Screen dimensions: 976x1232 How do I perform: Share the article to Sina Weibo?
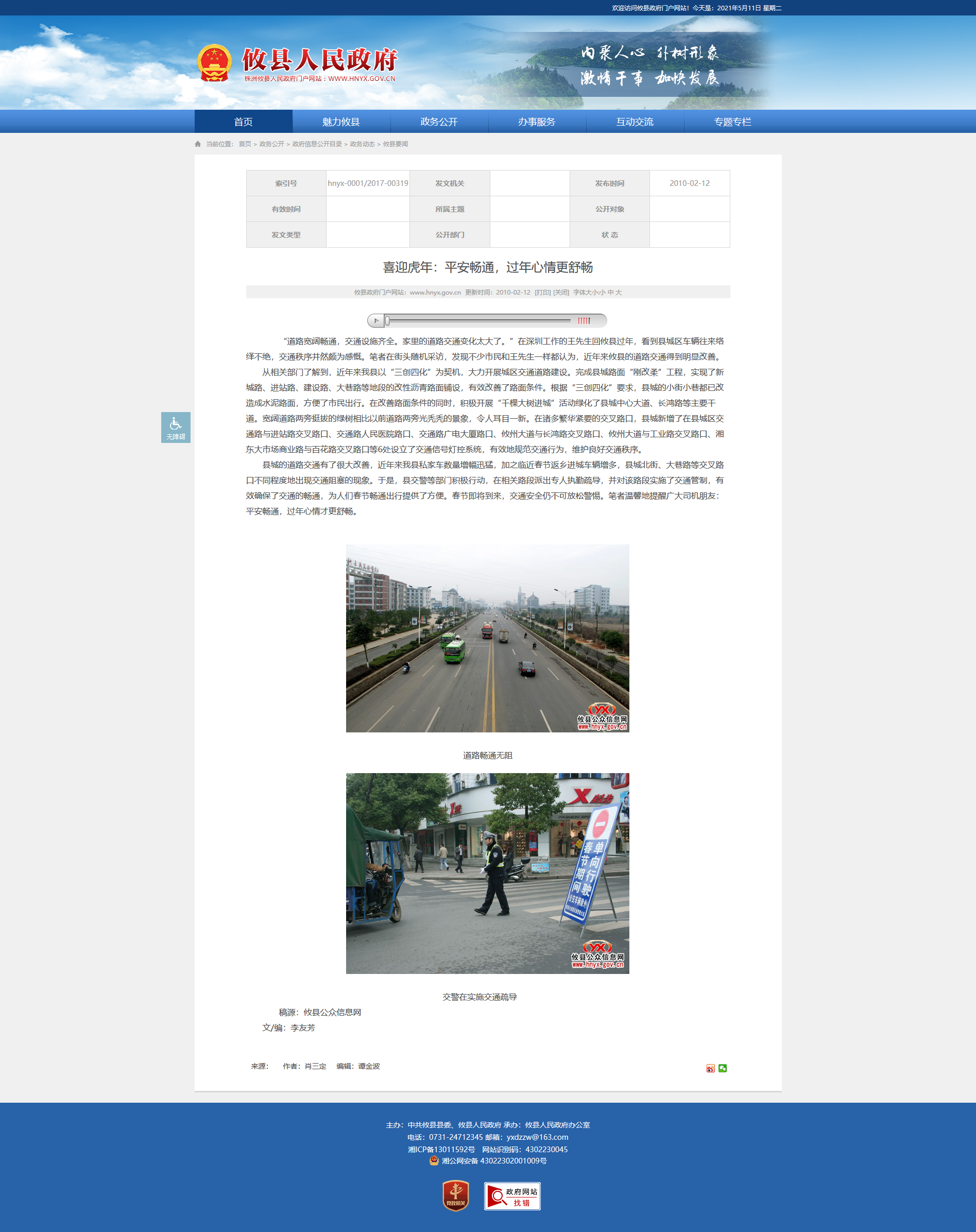click(x=710, y=1068)
